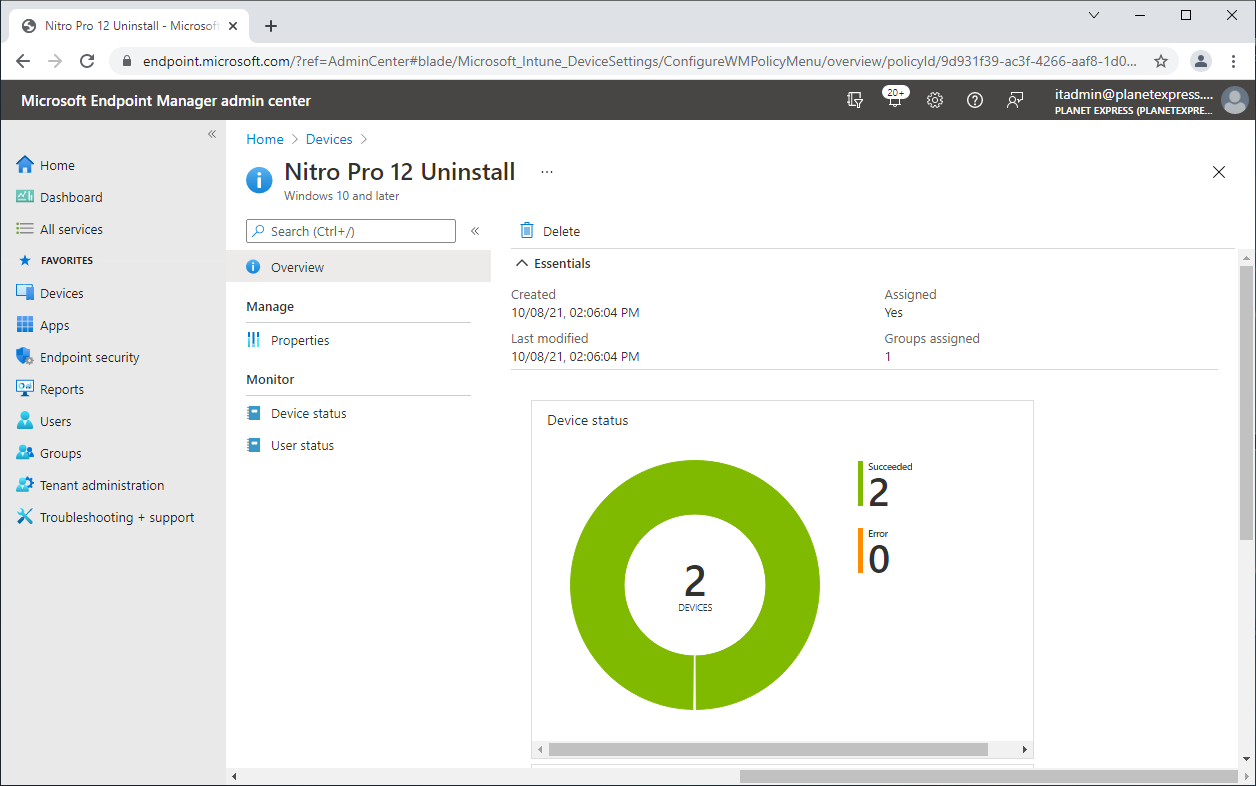
Task: Open Home in the left sidebar
Action: click(x=57, y=165)
